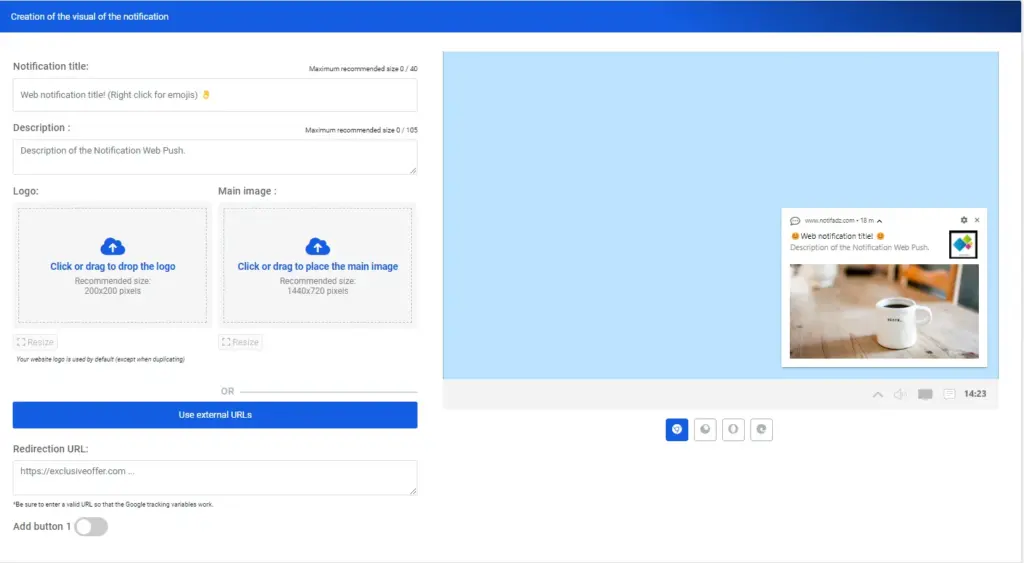The image size is (1024, 563).
Task: Click the notification center icon beside the clock
Action: (x=949, y=394)
